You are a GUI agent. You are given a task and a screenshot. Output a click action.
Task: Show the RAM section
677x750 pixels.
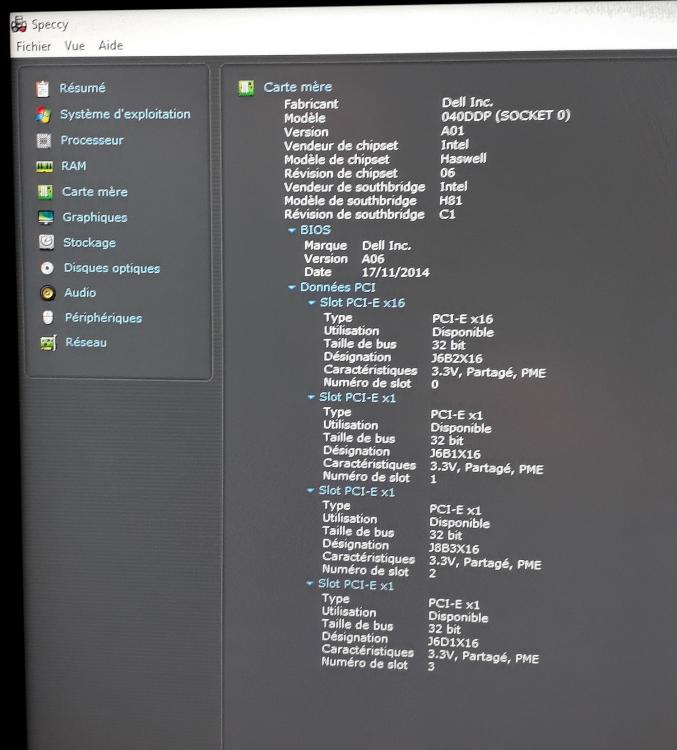[x=74, y=166]
